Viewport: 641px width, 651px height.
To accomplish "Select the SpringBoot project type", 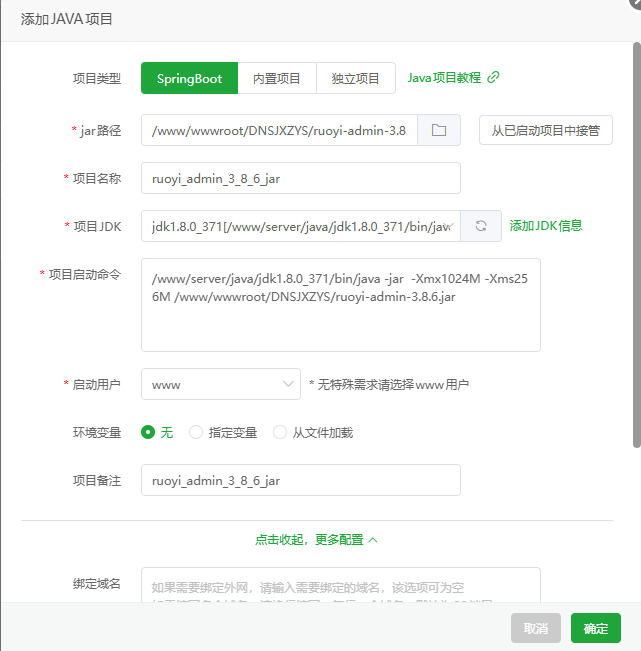I will 189,78.
